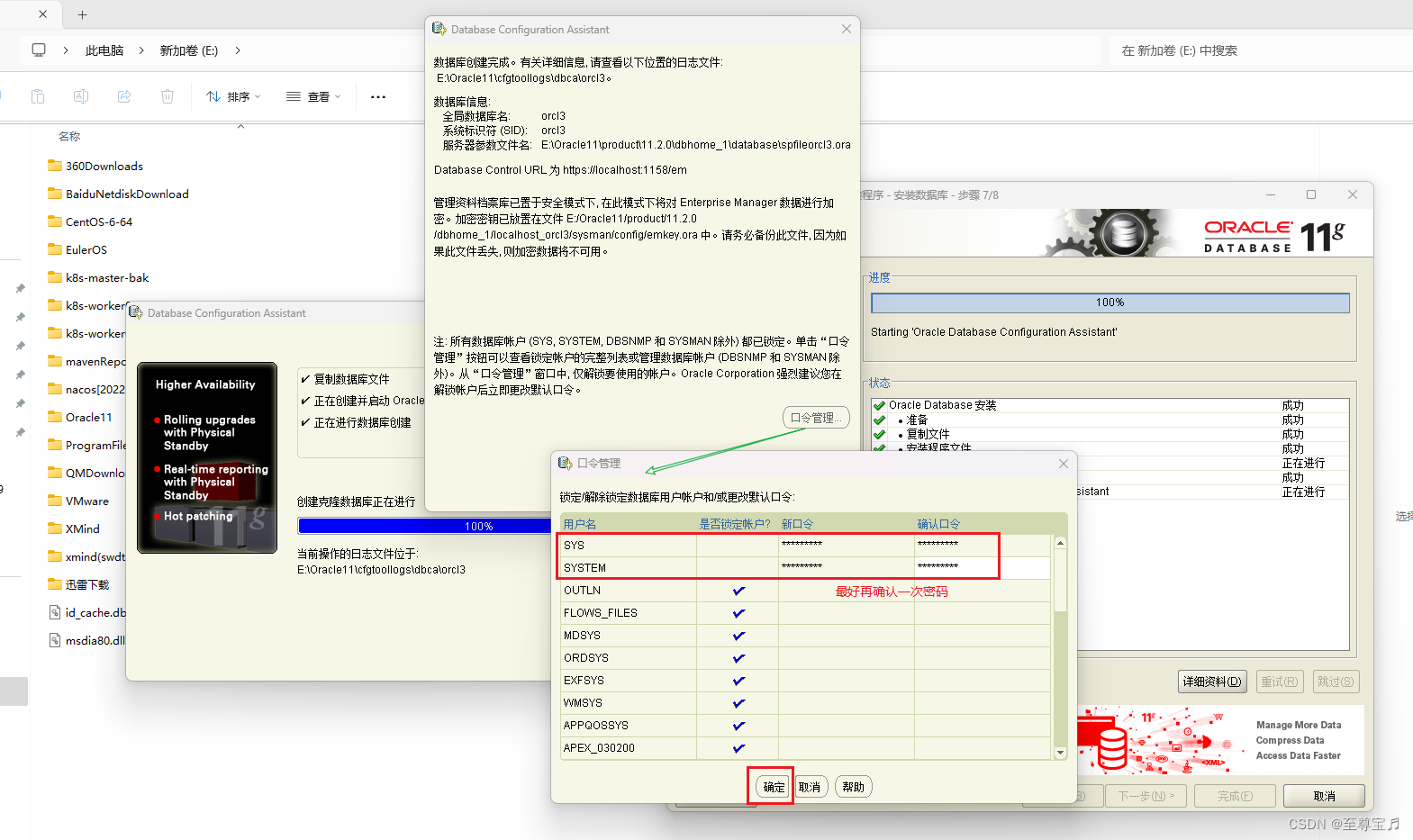This screenshot has width=1413, height=840.
Task: Select the Oracle11 folder
Action: tap(80, 417)
